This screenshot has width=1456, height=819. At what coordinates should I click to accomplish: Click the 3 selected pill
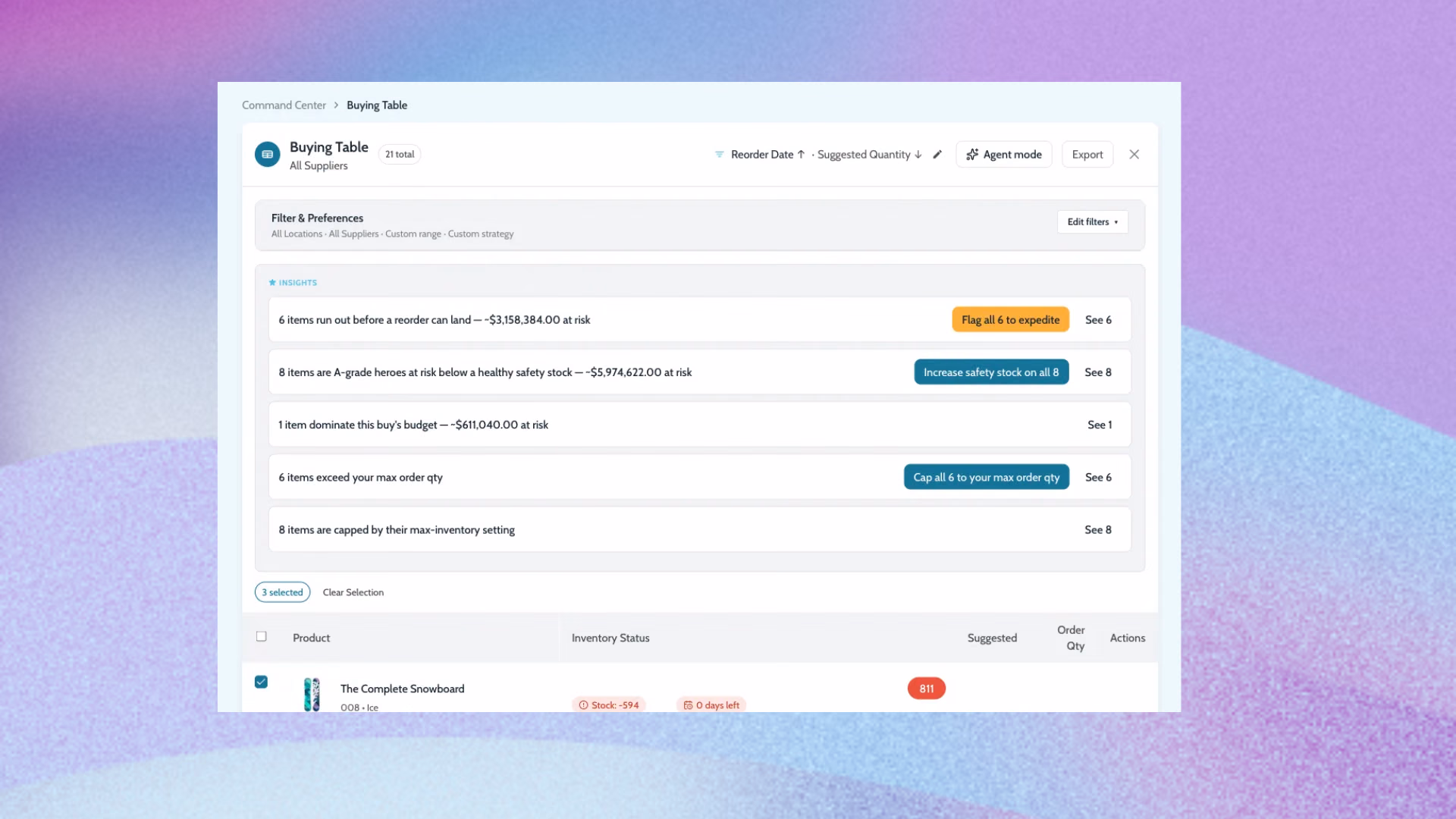click(x=282, y=593)
